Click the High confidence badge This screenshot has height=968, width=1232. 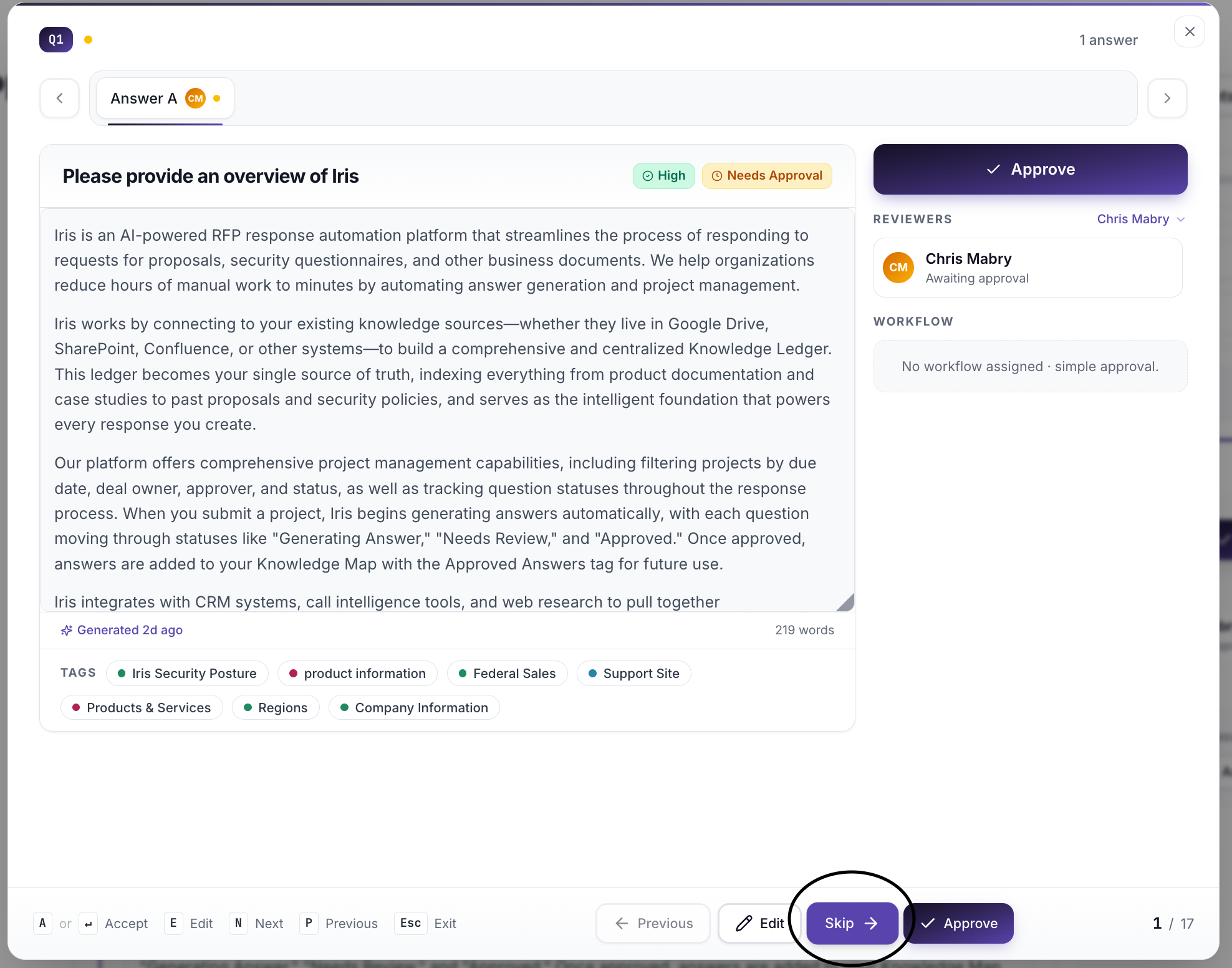pos(664,176)
